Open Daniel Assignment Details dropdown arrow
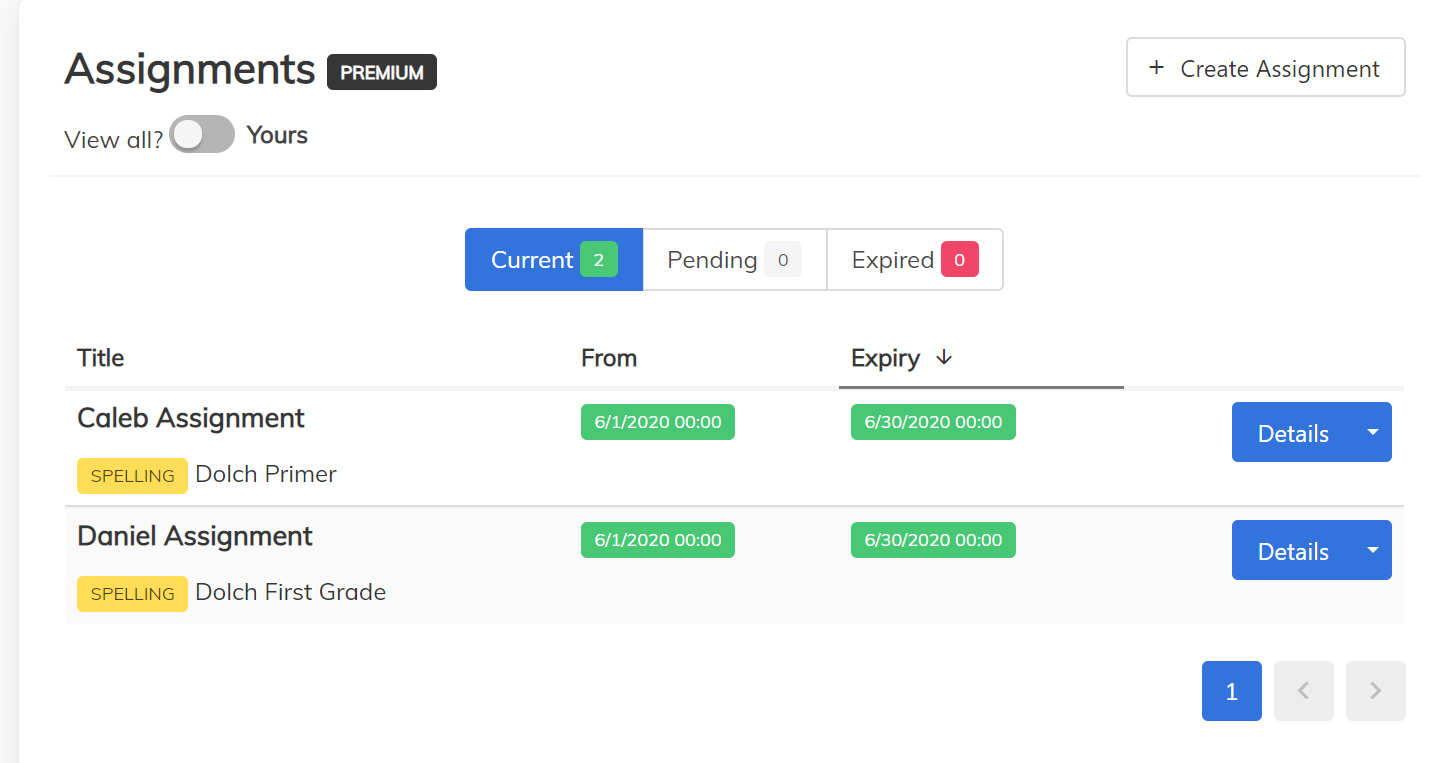The image size is (1433, 763). click(x=1372, y=550)
